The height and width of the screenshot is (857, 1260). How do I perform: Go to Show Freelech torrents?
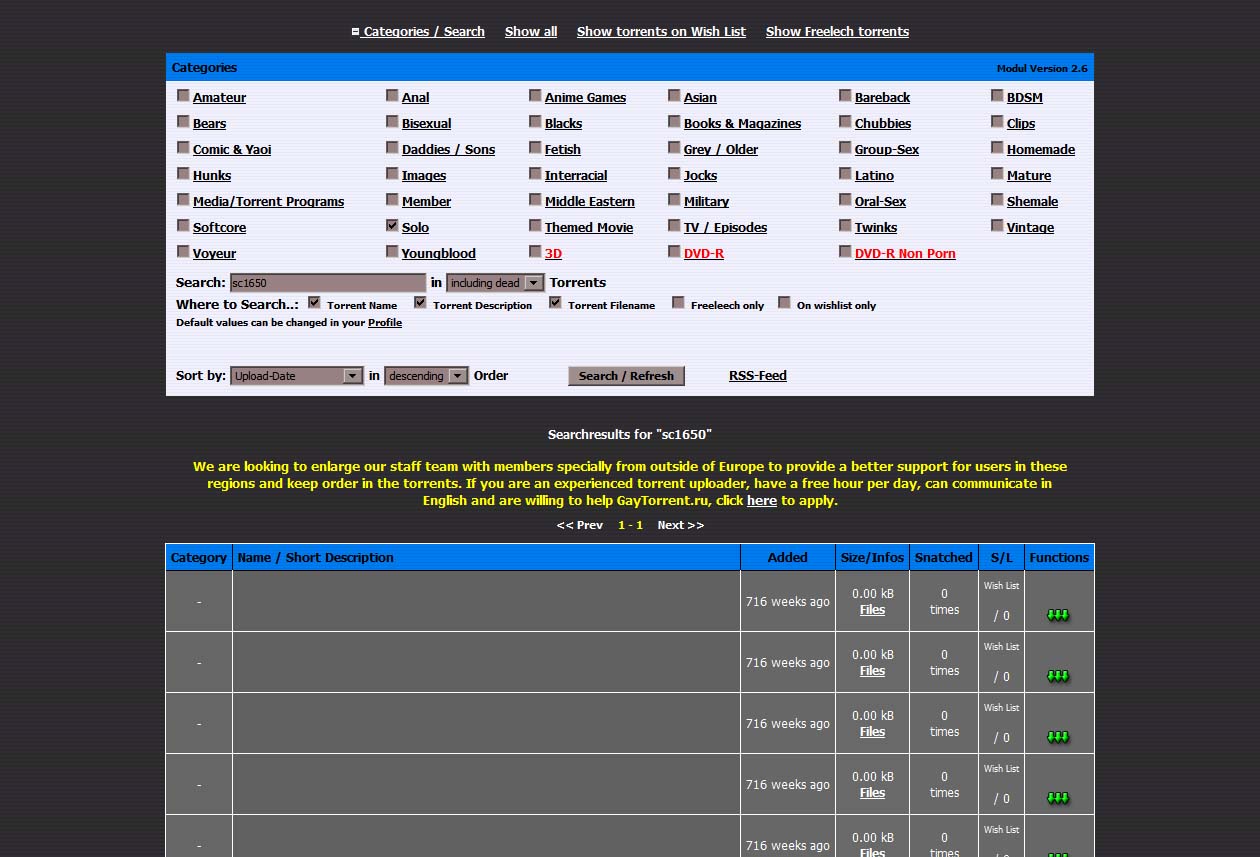coord(837,32)
